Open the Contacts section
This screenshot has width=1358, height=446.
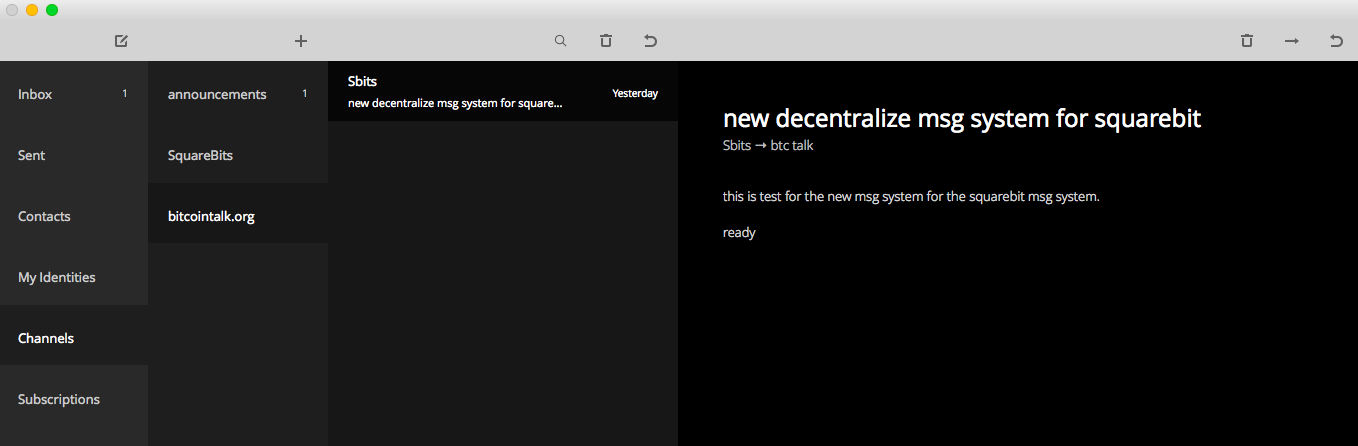pos(74,216)
